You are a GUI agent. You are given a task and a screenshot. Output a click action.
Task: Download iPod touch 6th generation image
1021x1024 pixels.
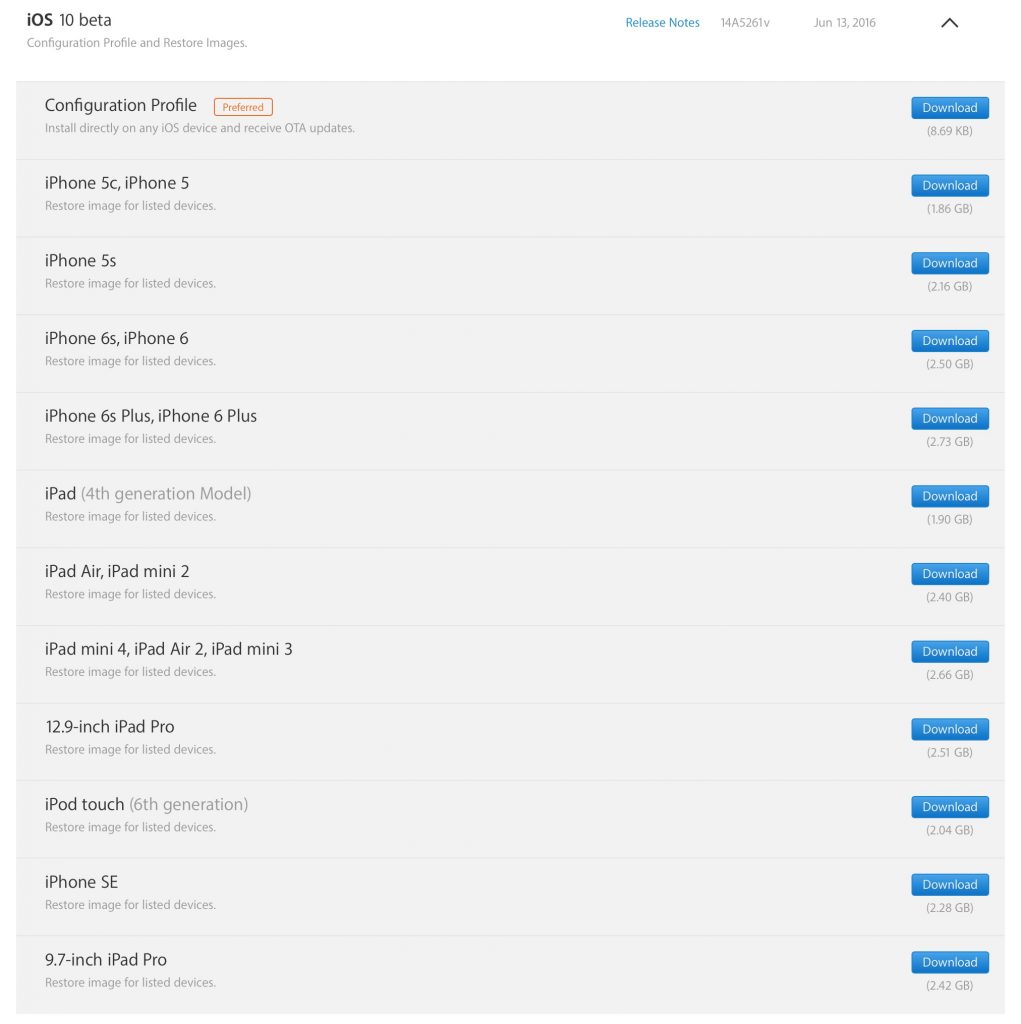pos(949,807)
